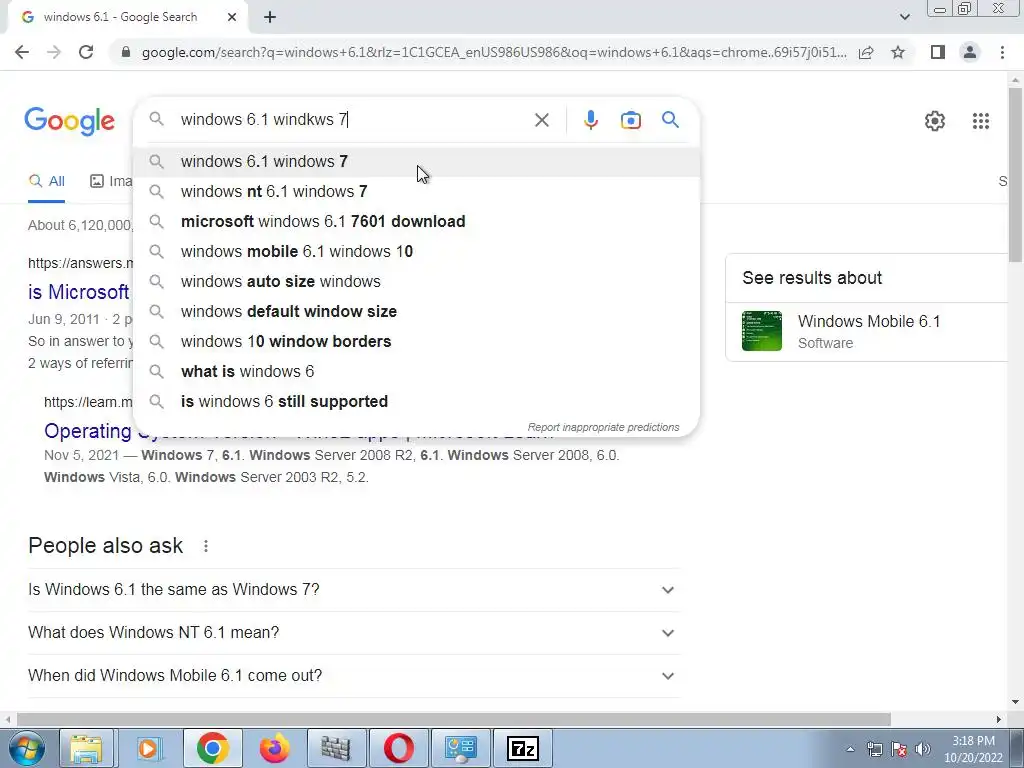Viewport: 1024px width, 768px height.
Task: Click the Windows Mobile 6.1 thumbnail image
Action: click(x=761, y=331)
